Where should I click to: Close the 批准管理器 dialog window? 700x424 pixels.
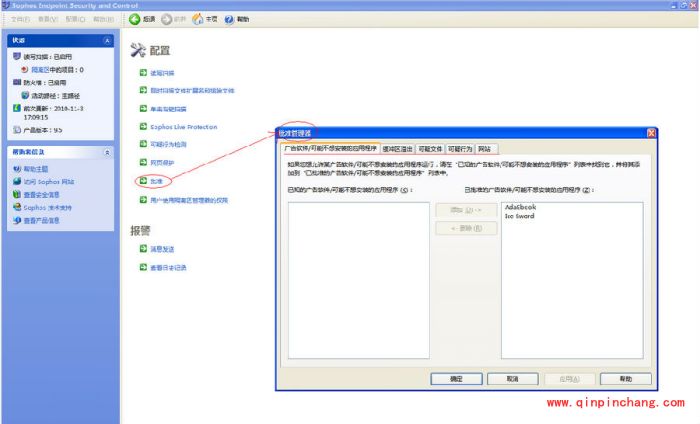[651, 133]
